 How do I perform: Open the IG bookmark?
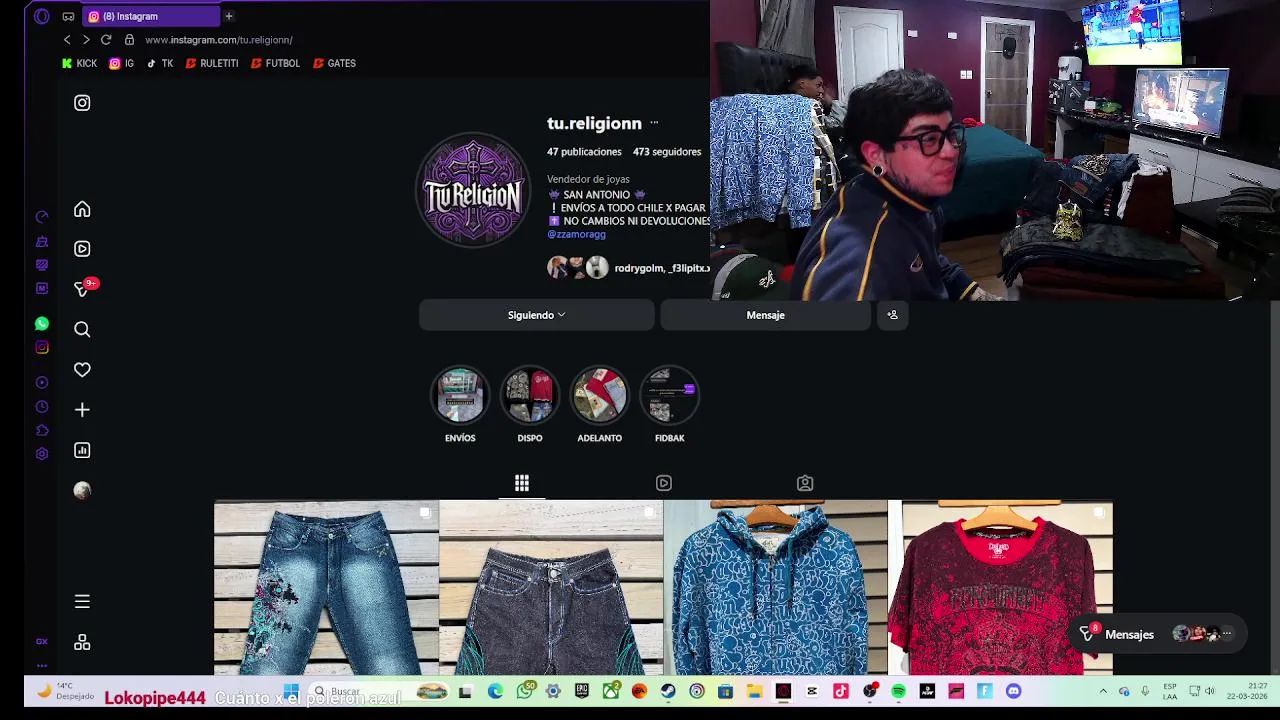tap(122, 63)
